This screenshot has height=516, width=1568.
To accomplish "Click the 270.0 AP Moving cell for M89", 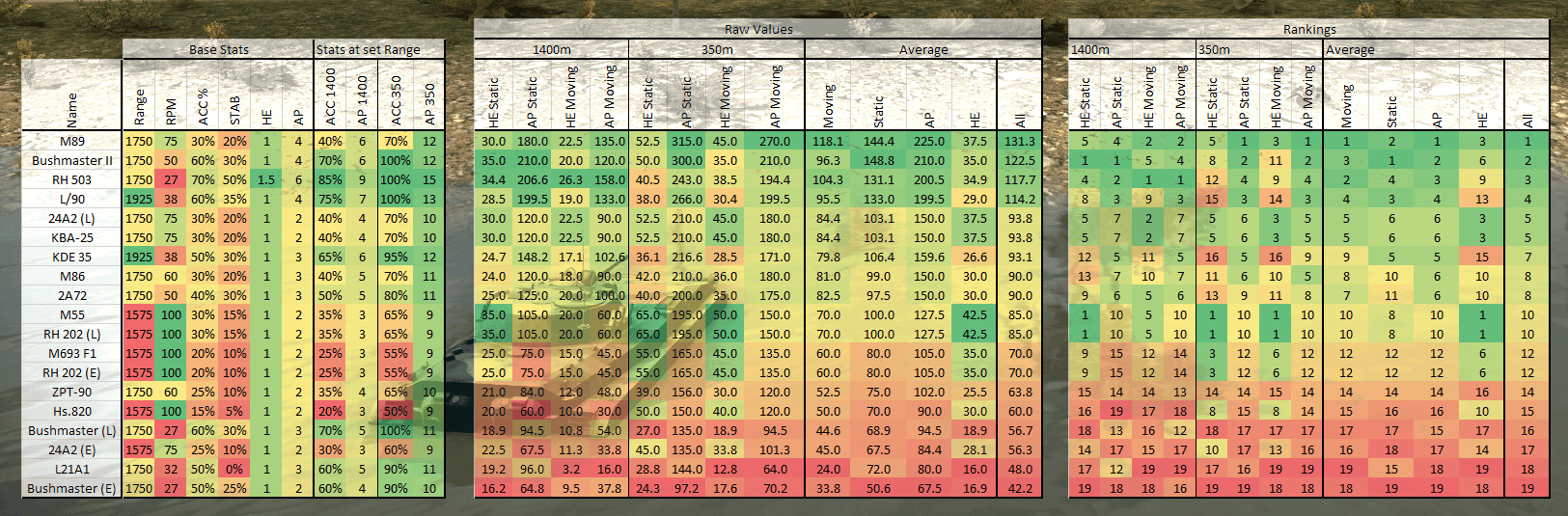I will pos(775,141).
